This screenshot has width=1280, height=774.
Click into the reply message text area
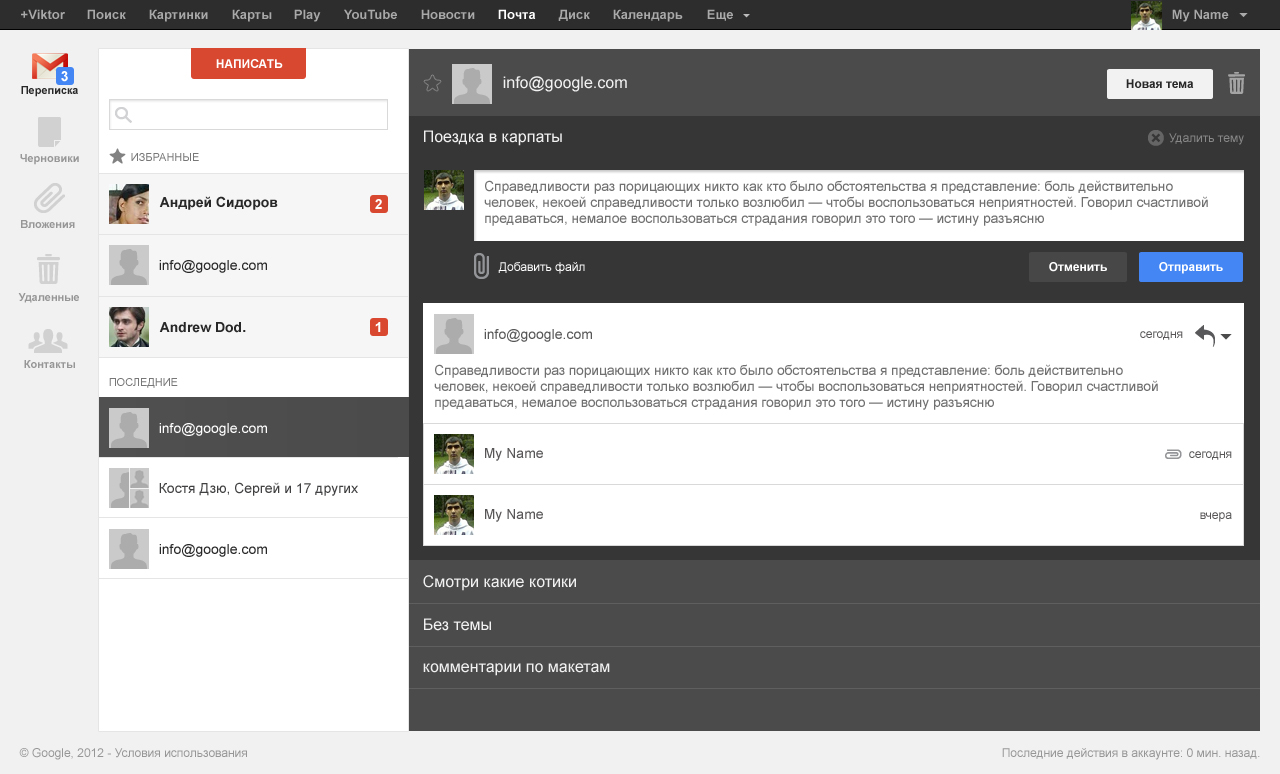click(x=859, y=205)
